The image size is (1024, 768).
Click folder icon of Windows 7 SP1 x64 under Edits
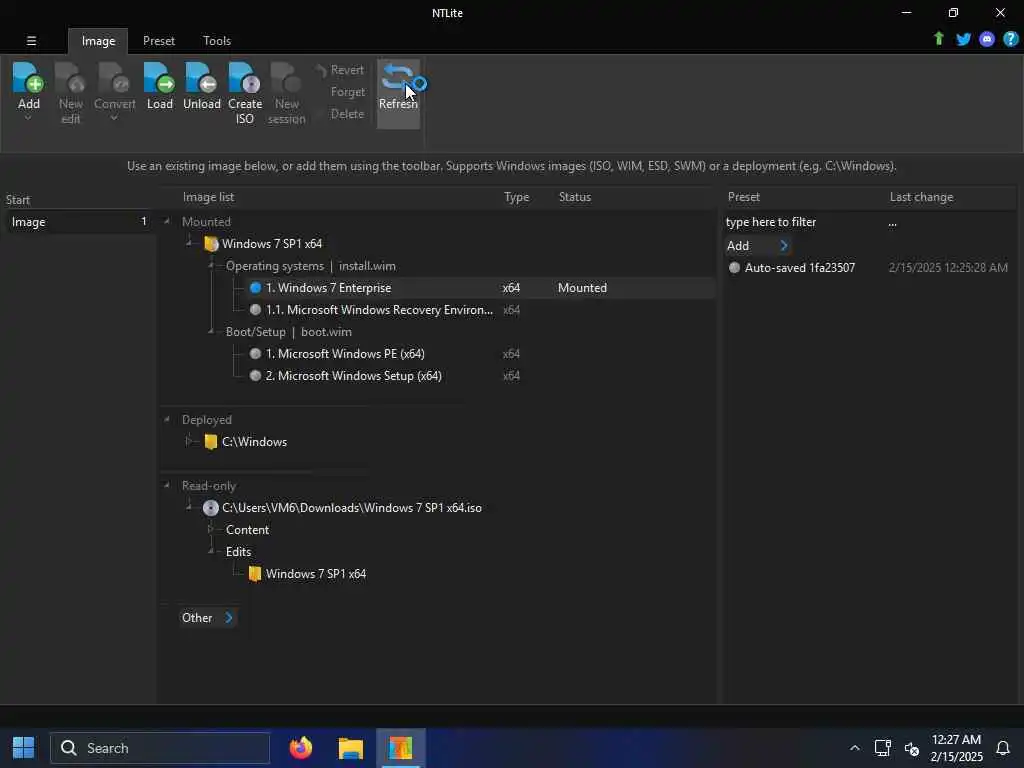(x=255, y=574)
